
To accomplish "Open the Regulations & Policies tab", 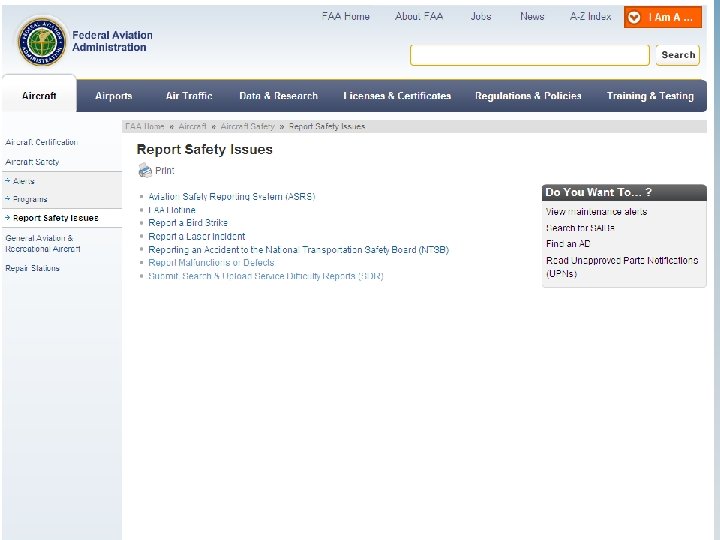I will [x=528, y=96].
